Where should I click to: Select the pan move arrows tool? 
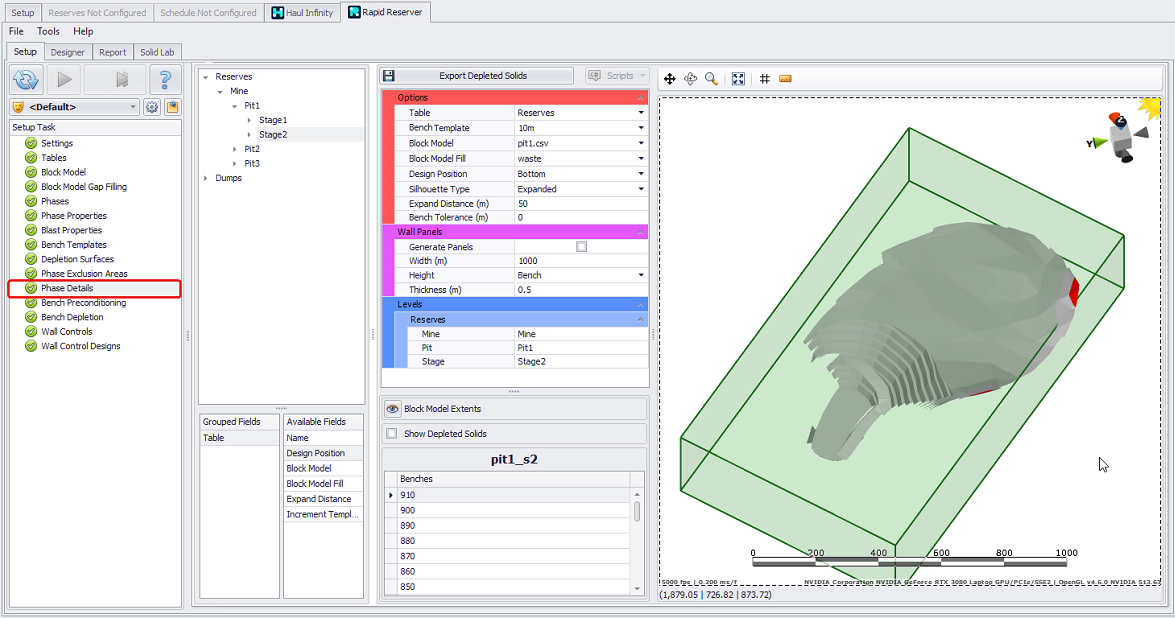[670, 78]
